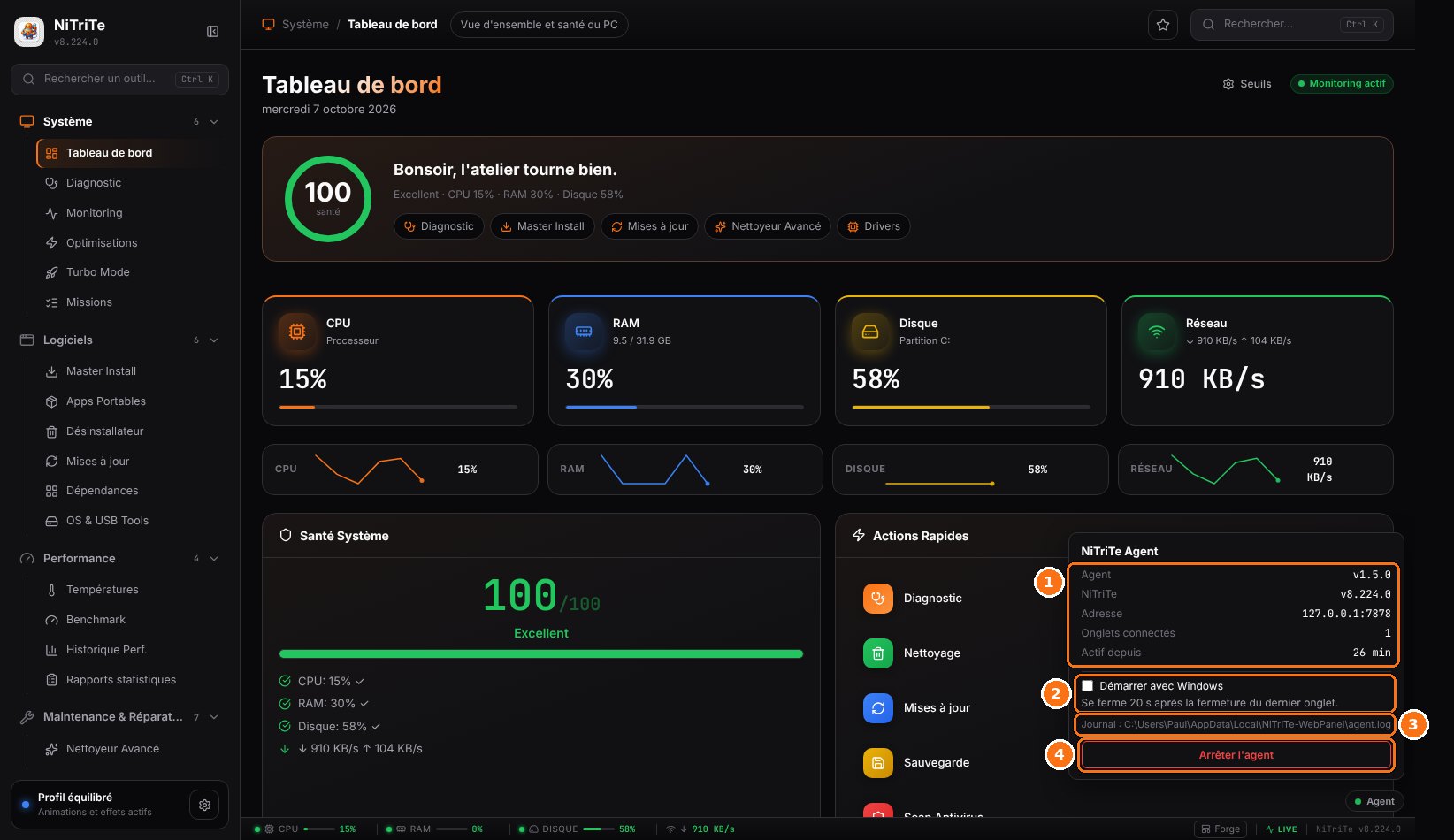Image resolution: width=1454 pixels, height=840 pixels.
Task: Open Master Install from welcome banner
Action: (542, 226)
